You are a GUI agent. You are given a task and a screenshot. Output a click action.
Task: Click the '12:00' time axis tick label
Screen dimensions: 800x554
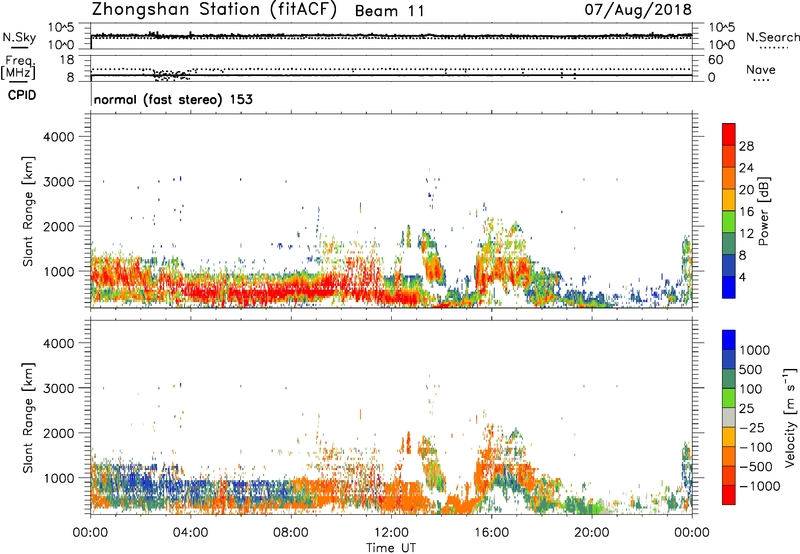pyautogui.click(x=391, y=533)
